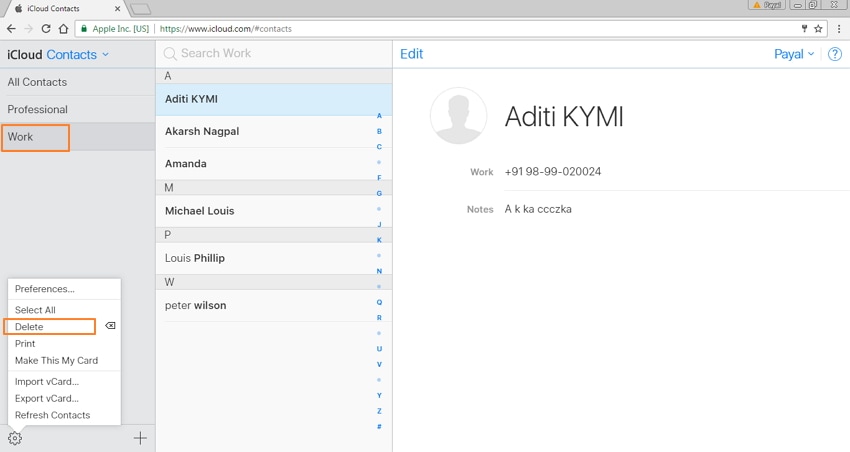850x452 pixels.
Task: Choose Import vCard... from the menu
Action: tap(47, 382)
